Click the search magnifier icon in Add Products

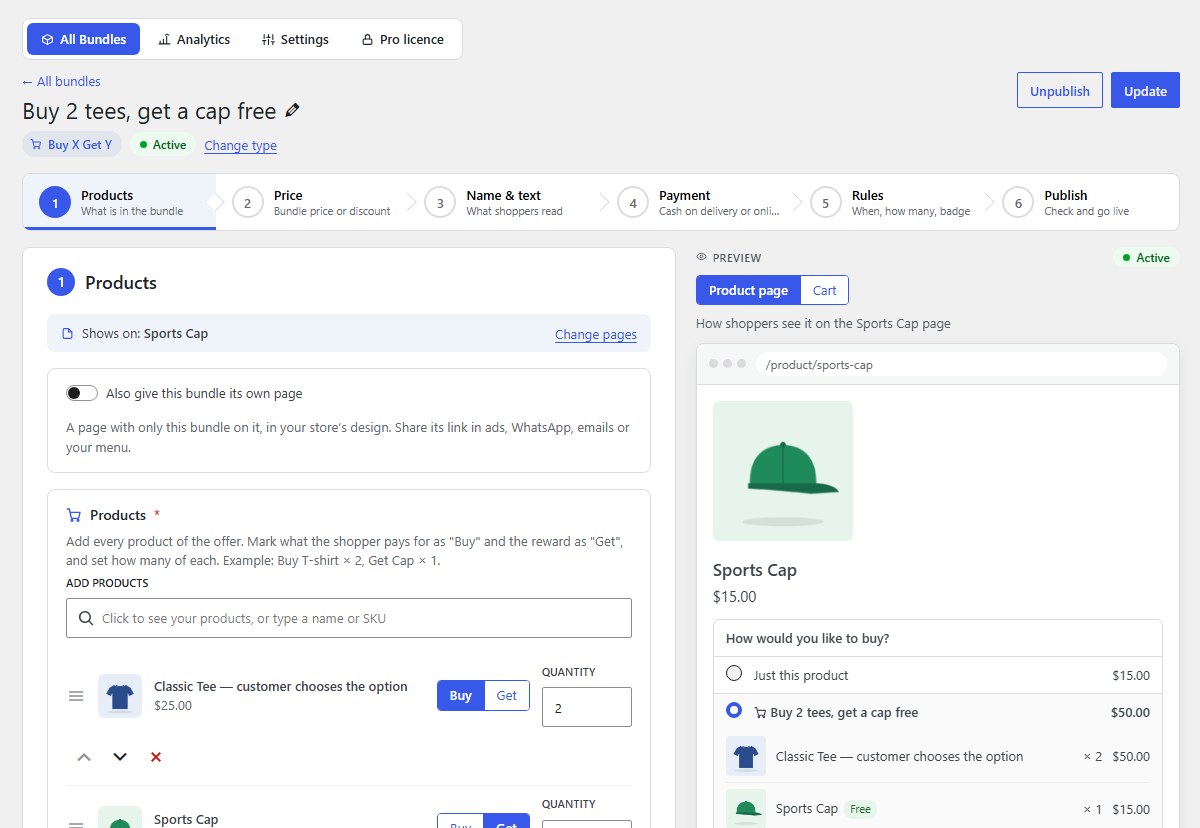click(86, 618)
